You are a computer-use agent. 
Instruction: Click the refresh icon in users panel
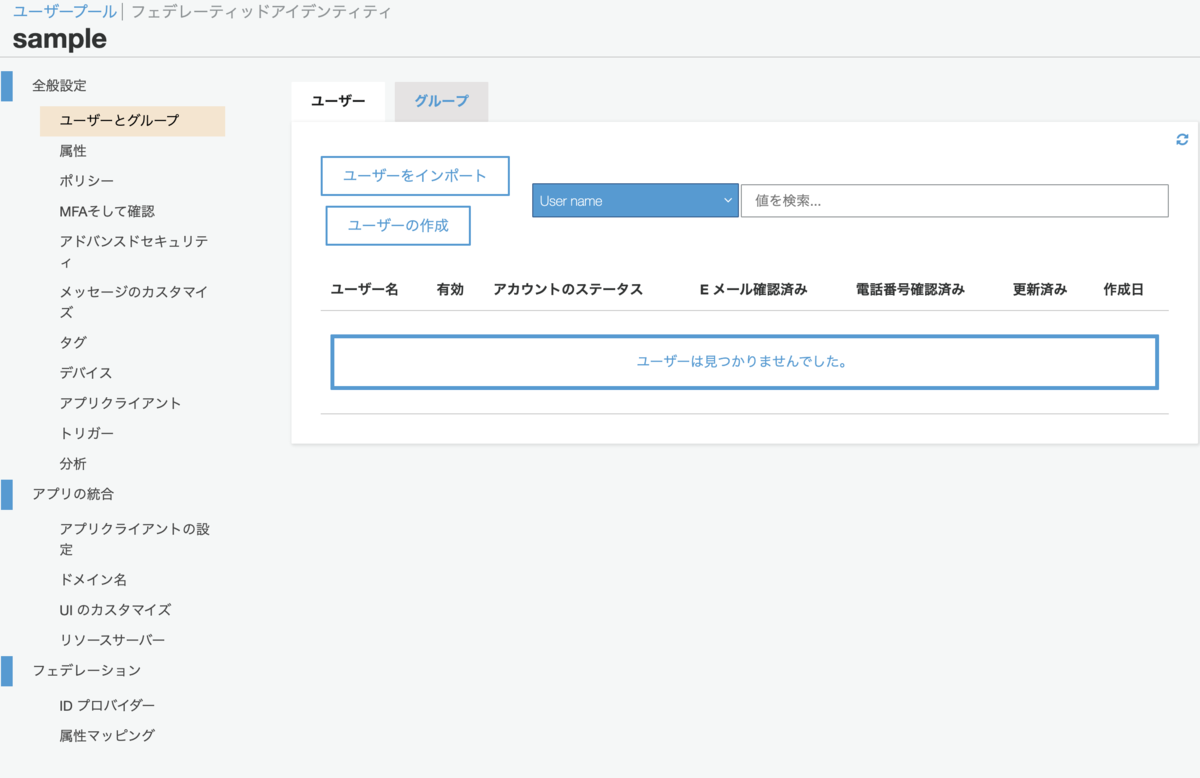1182,140
